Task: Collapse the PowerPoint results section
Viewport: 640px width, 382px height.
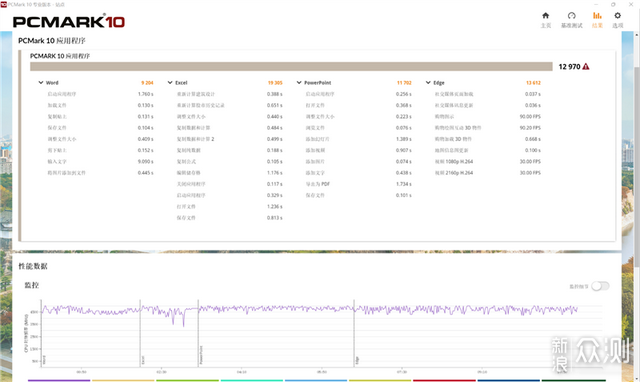Action: (299, 82)
